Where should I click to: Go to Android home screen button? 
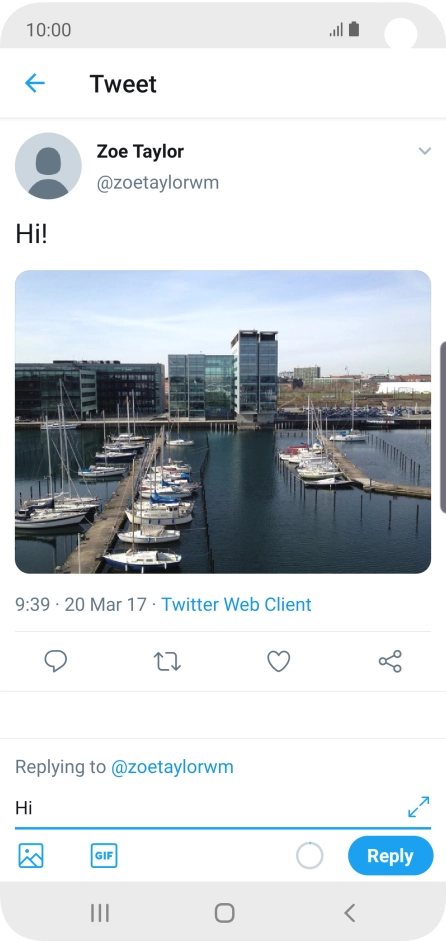[x=224, y=913]
